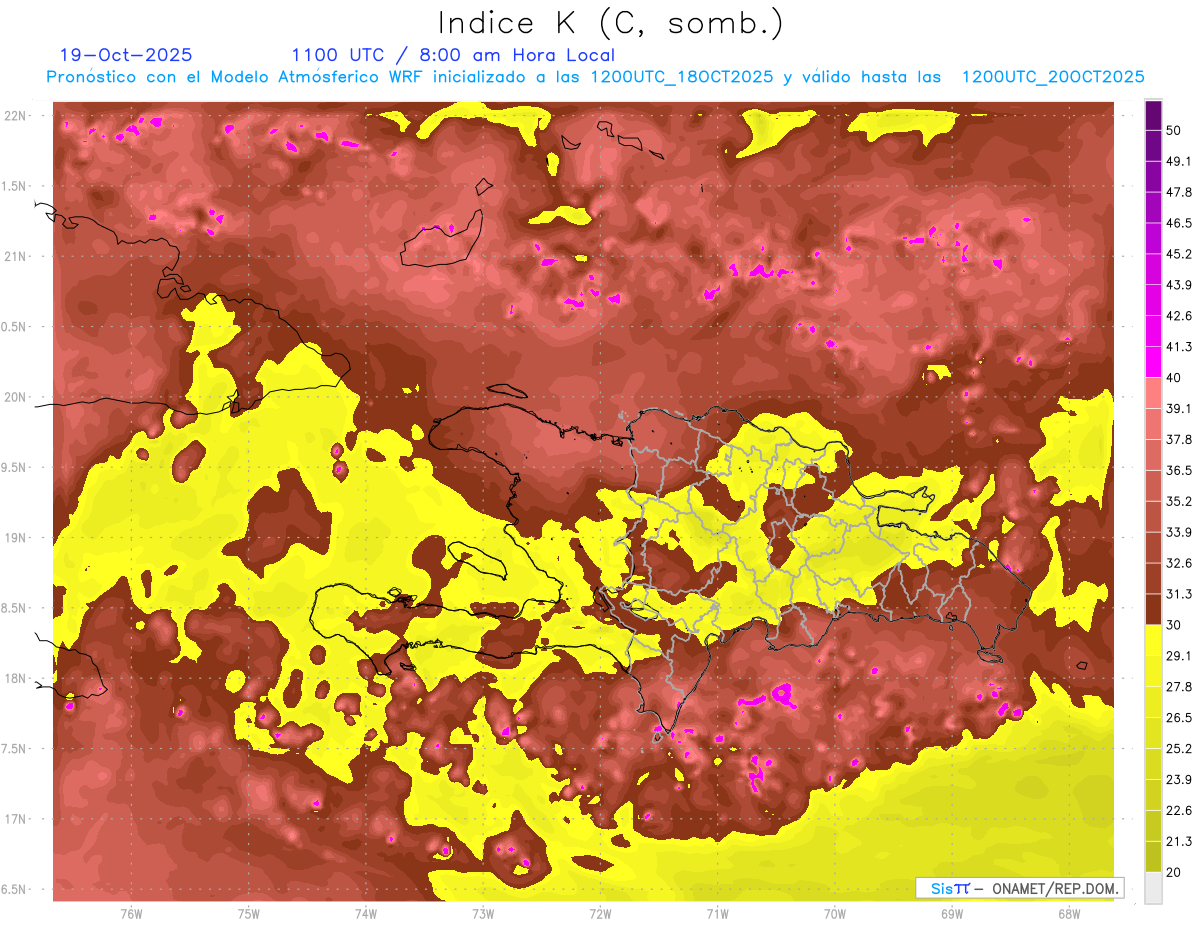Click the '71W' longitude axis label

tap(717, 914)
